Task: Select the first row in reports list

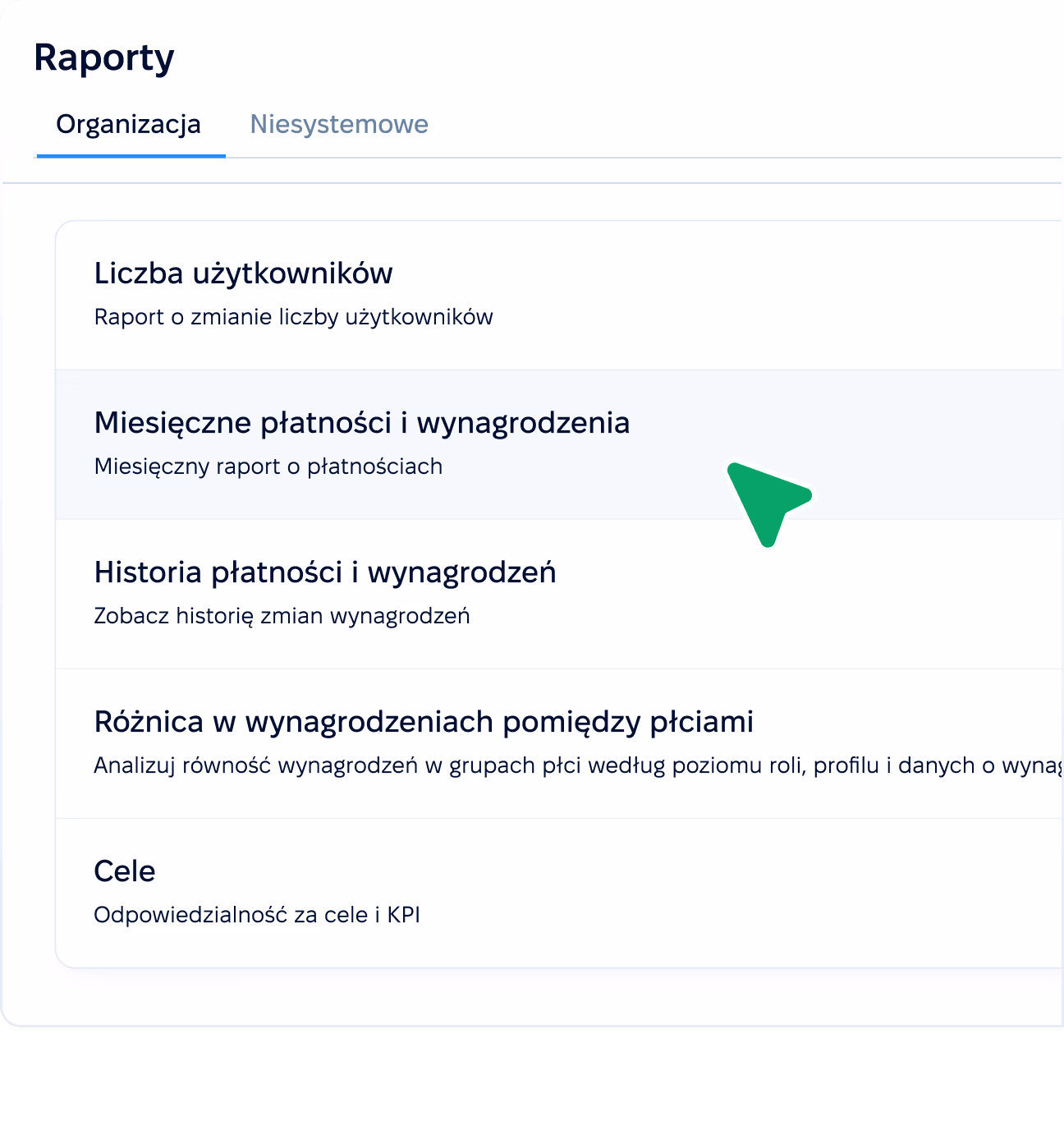Action: [559, 296]
